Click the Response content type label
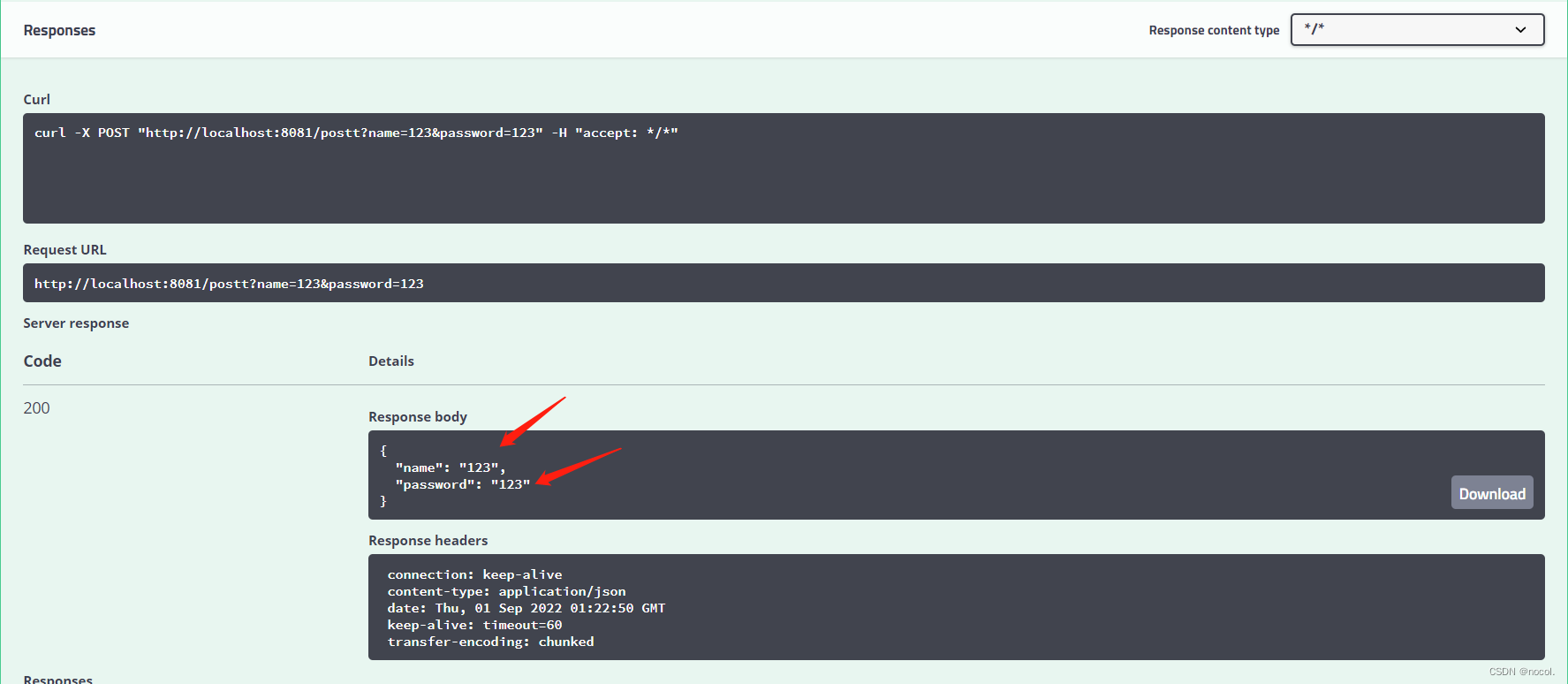 pyautogui.click(x=1214, y=30)
